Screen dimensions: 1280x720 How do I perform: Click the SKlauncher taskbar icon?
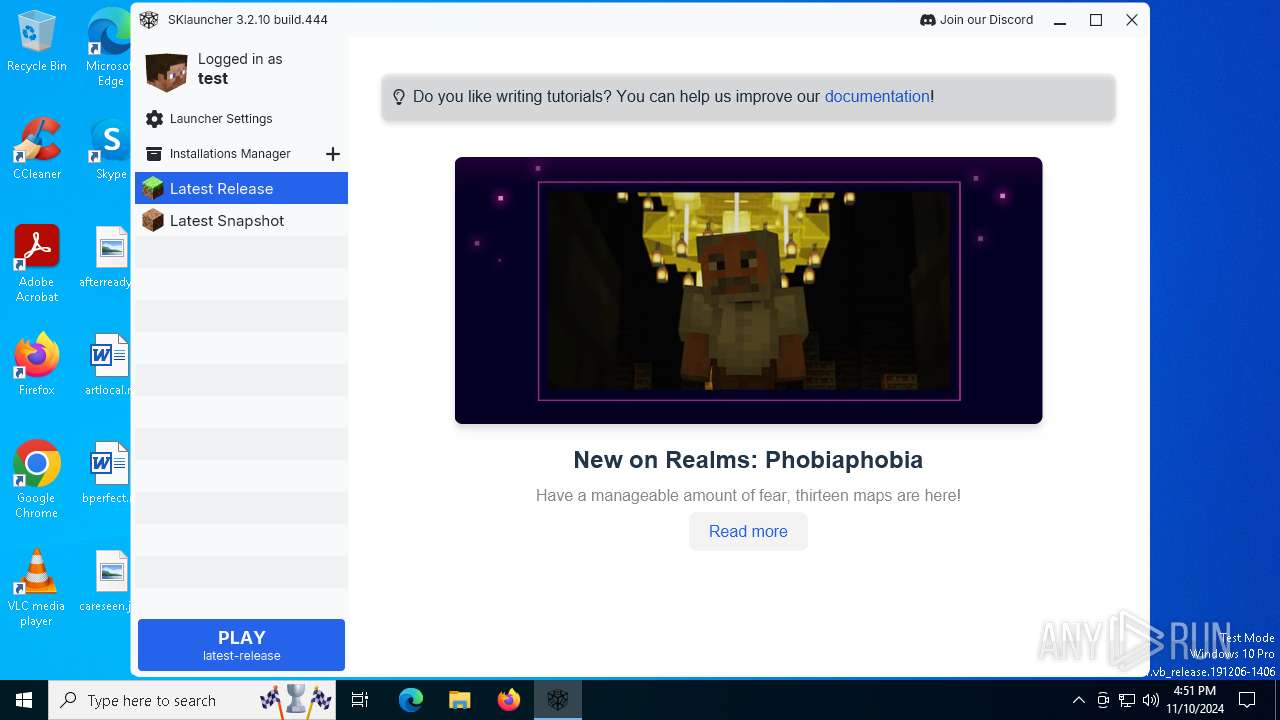click(557, 700)
